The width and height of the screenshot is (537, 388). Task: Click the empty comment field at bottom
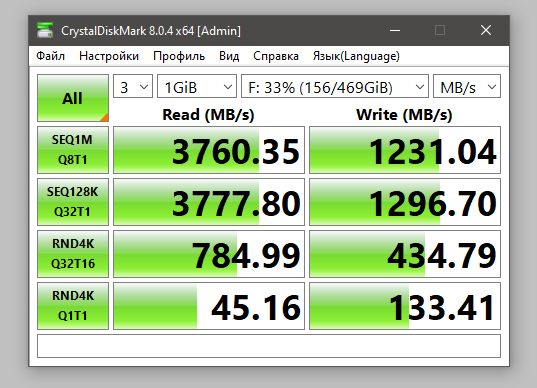click(x=269, y=346)
